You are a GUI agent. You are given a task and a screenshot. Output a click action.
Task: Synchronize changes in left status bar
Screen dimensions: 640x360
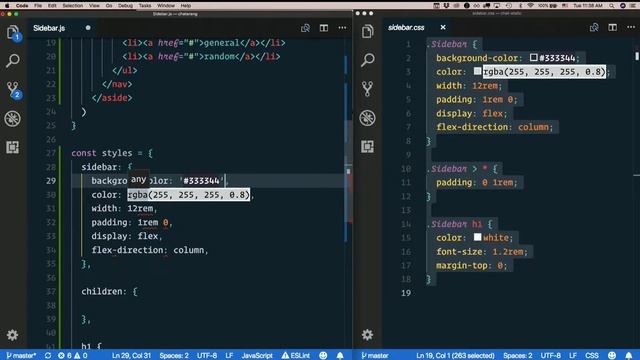[48, 356]
